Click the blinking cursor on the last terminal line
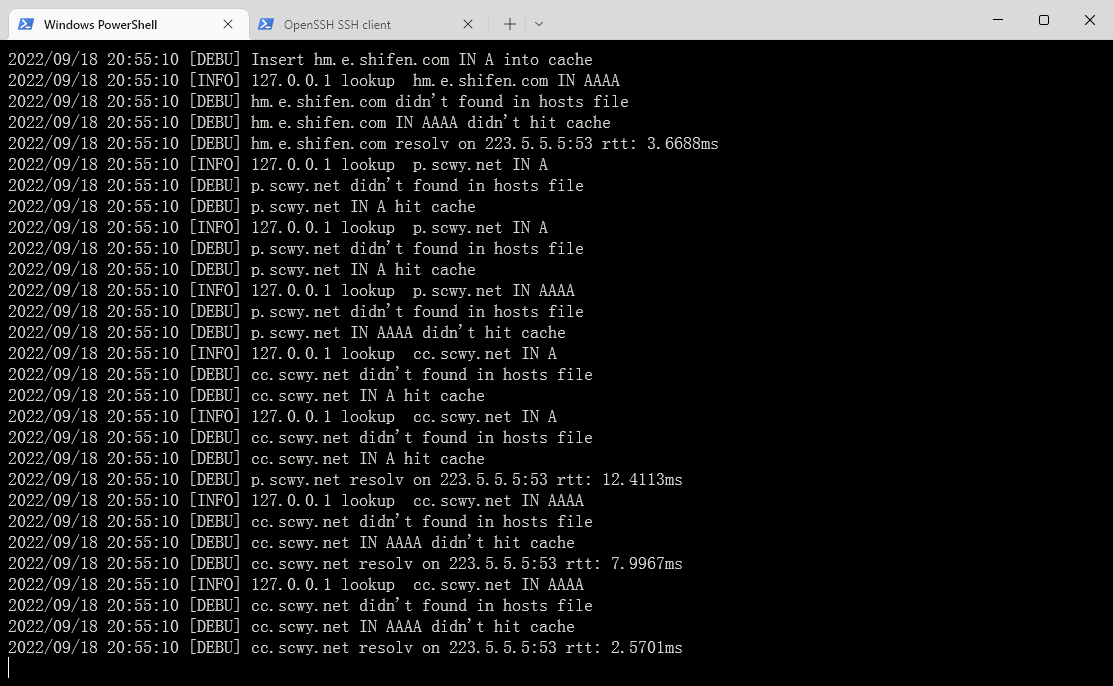This screenshot has width=1113, height=686. tap(9, 668)
